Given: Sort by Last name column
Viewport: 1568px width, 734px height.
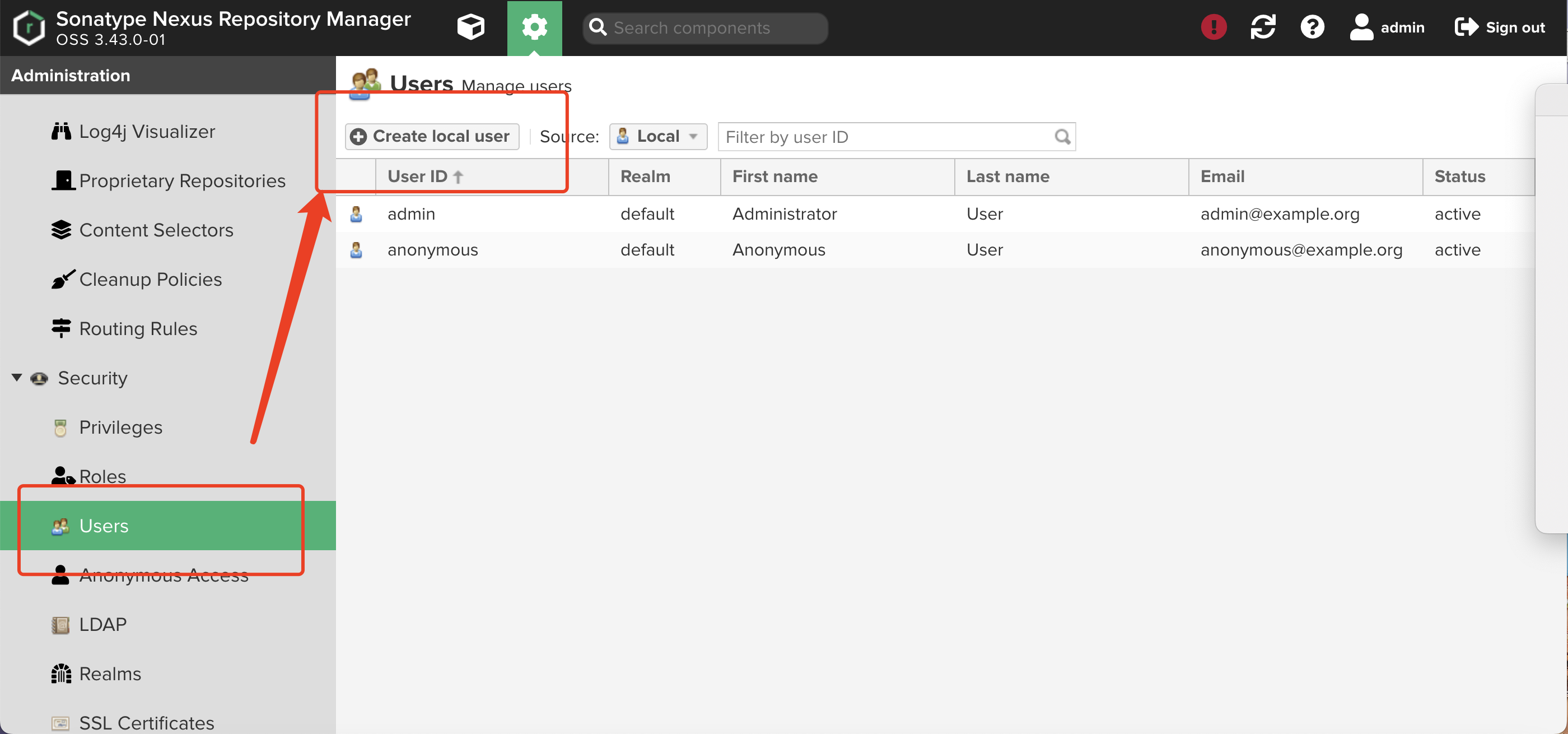Looking at the screenshot, I should pos(1071,176).
